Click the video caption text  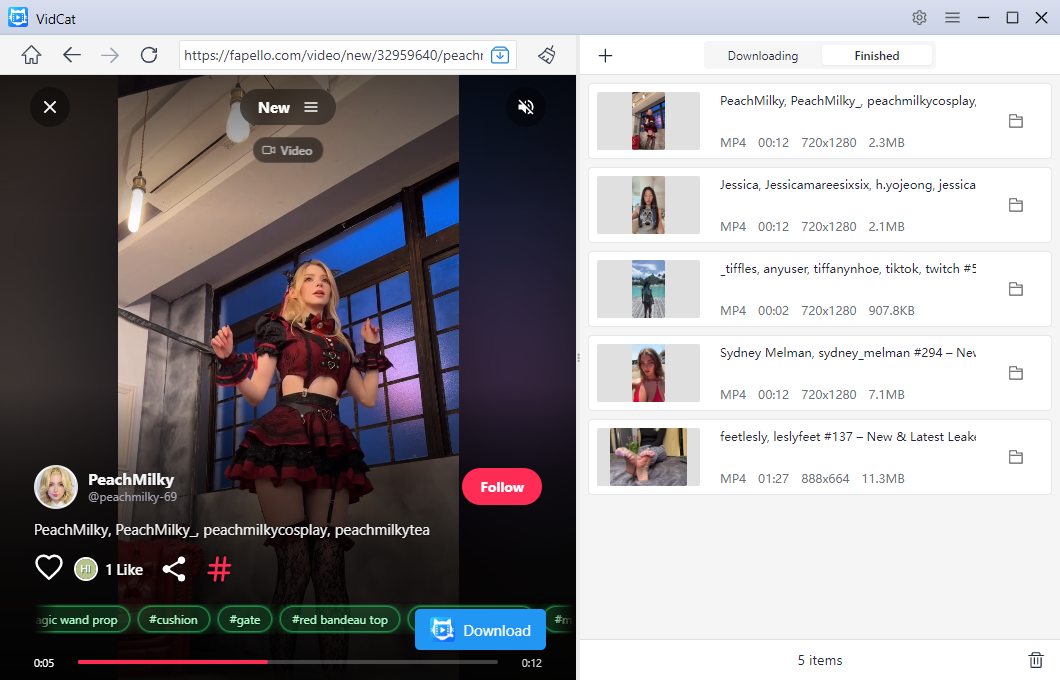click(x=232, y=530)
